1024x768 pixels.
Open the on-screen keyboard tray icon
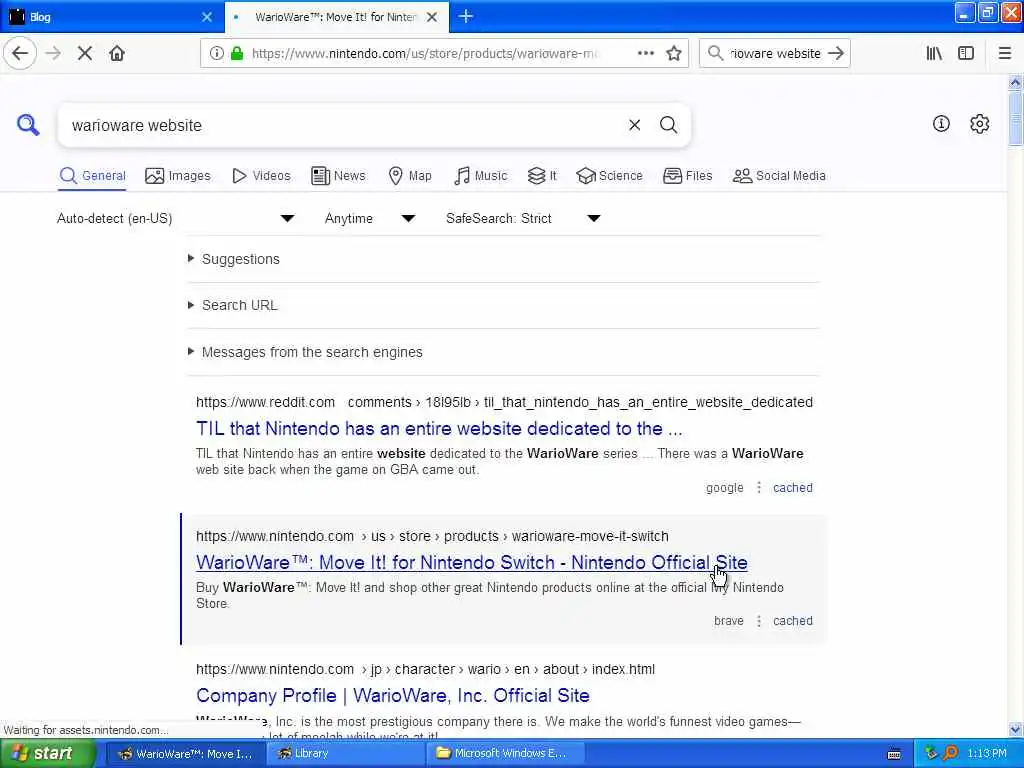[x=894, y=754]
